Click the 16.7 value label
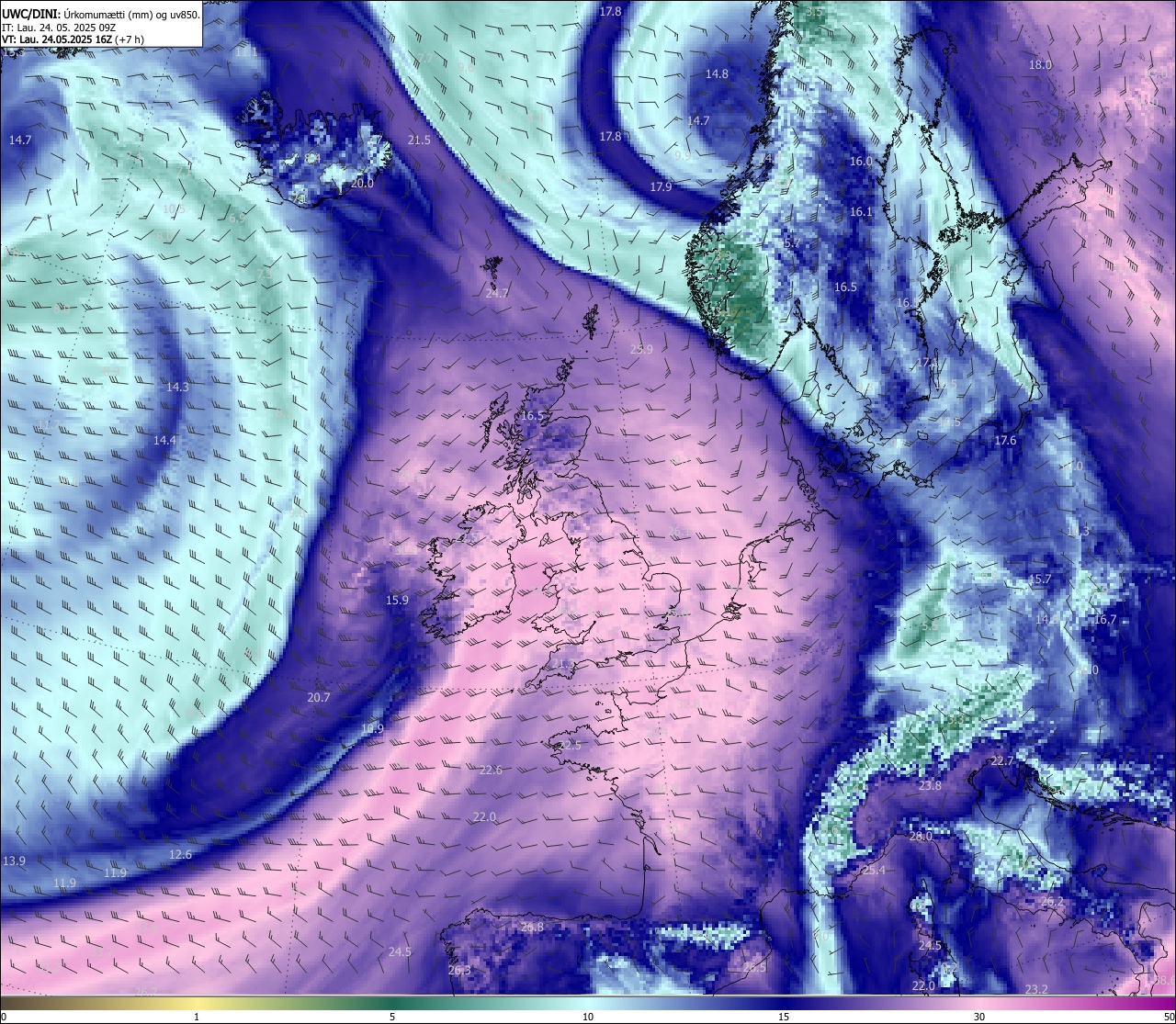1176x1024 pixels. point(1104,619)
